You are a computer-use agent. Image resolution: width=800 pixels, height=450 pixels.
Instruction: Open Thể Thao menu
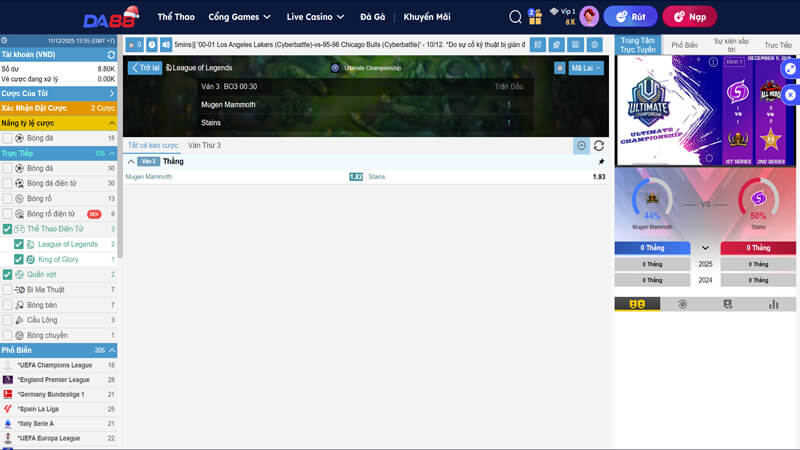176,17
